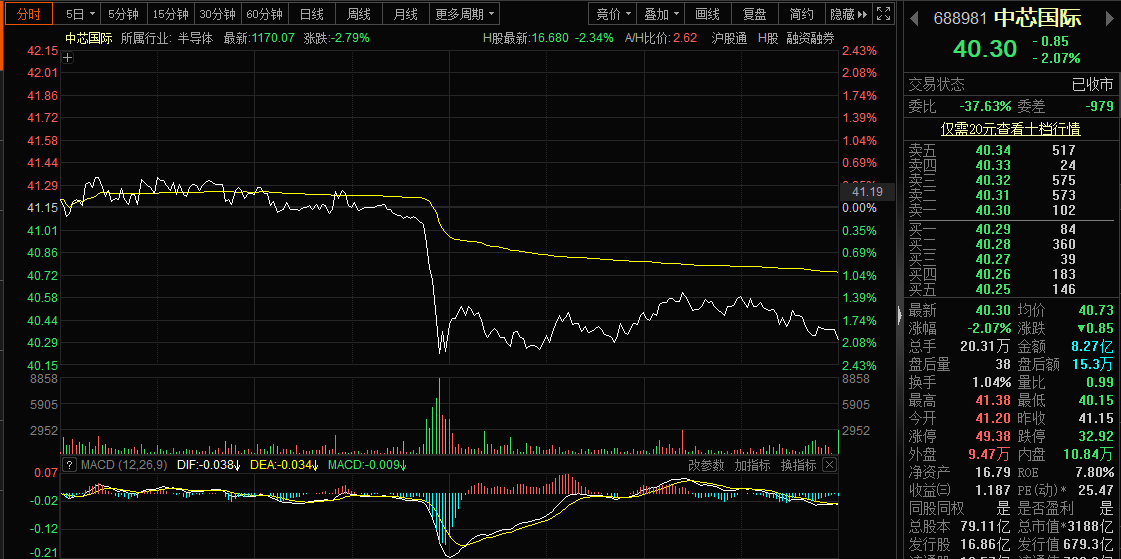Go to previous stock with left arrow
The height and width of the screenshot is (559, 1121).
(912, 18)
